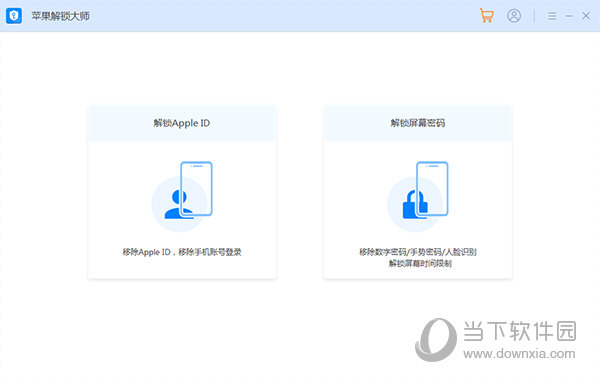Open the hamburger menu in title bar
This screenshot has height=383, width=600.
tap(552, 16)
